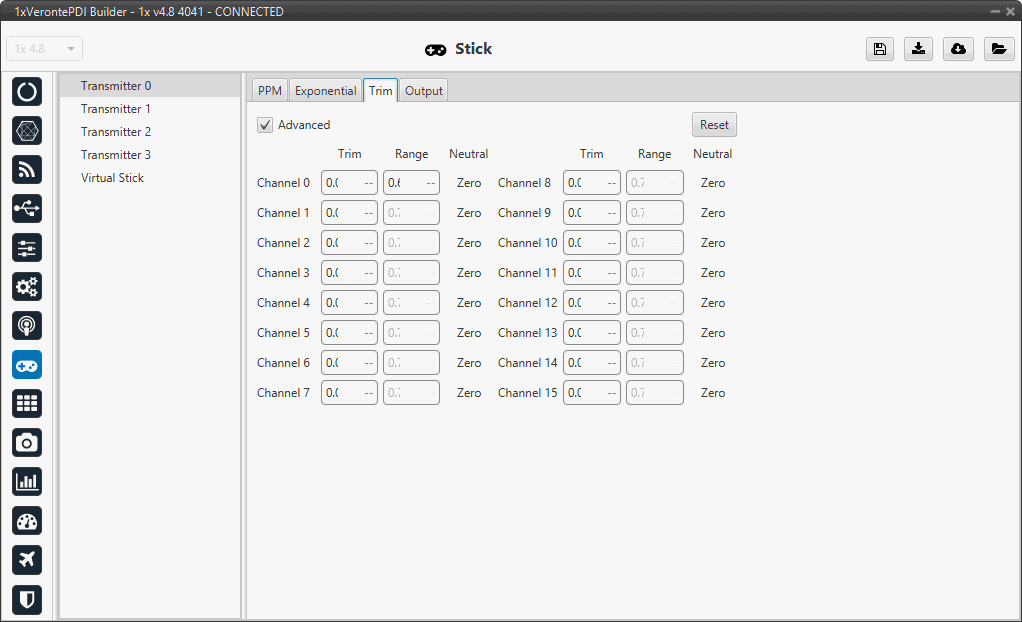Screen dimensions: 1022x622
Task: Select Transmitter 2 in the list
Action: (116, 132)
